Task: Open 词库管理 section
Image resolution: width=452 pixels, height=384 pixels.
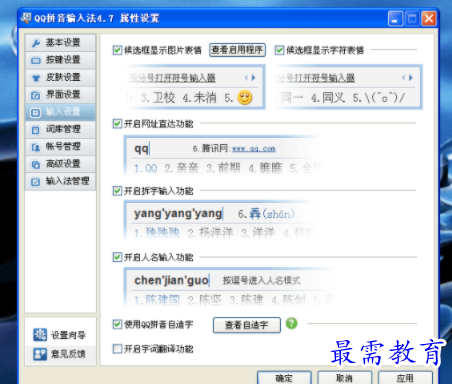Action: (x=60, y=130)
